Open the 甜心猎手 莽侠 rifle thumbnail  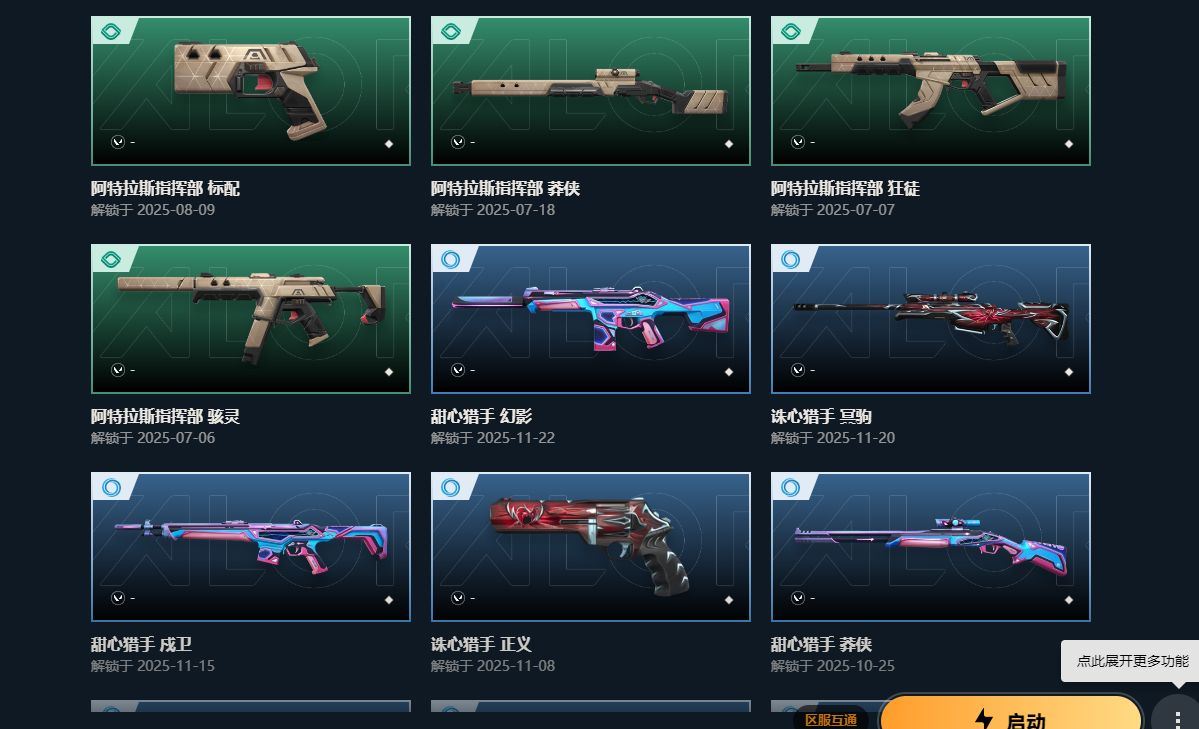(931, 547)
